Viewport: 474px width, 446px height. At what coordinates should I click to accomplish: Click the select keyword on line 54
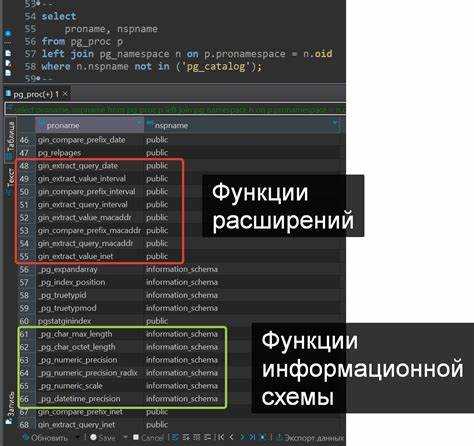click(59, 16)
